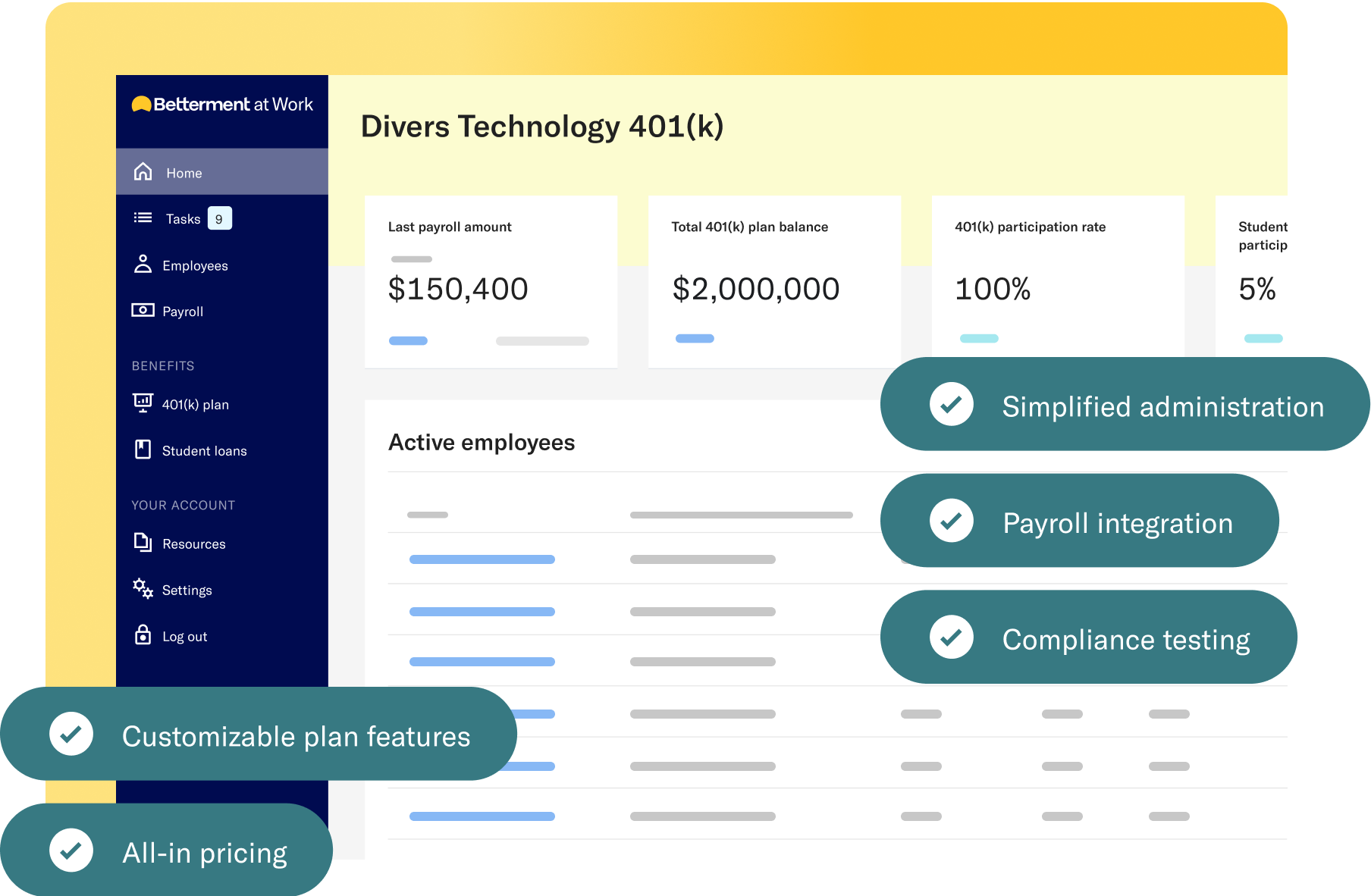Click the Compliance testing pill
The image size is (1371, 896).
pos(1088,637)
